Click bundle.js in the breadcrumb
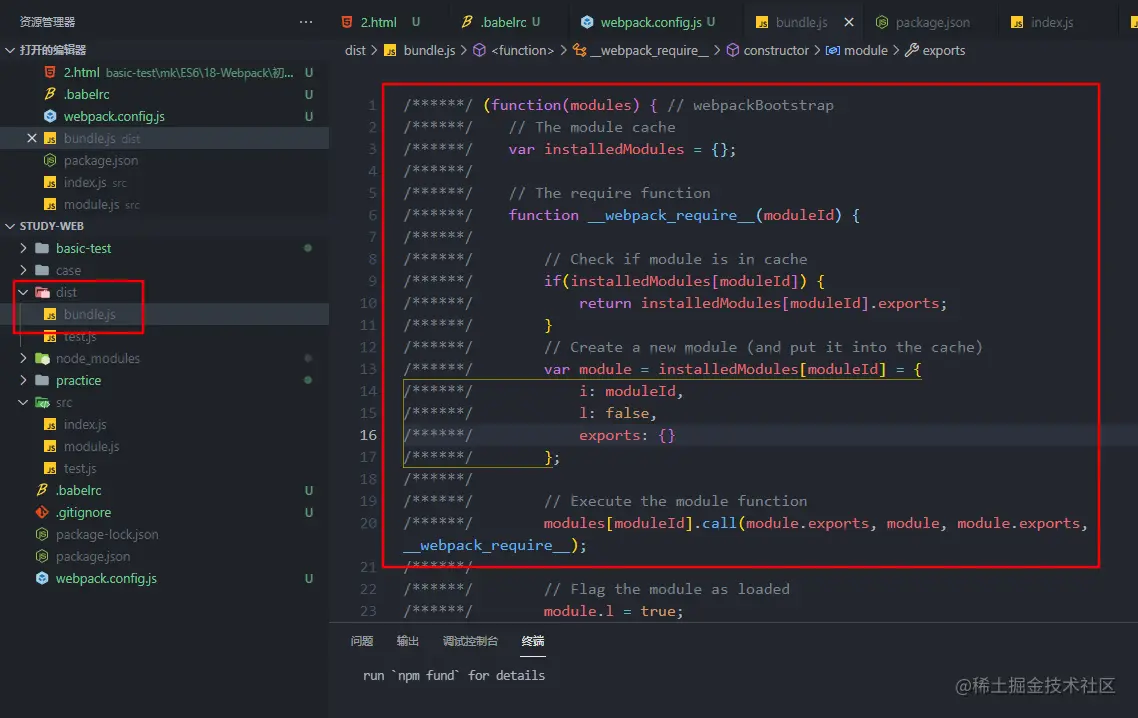This screenshot has height=718, width=1138. point(429,50)
